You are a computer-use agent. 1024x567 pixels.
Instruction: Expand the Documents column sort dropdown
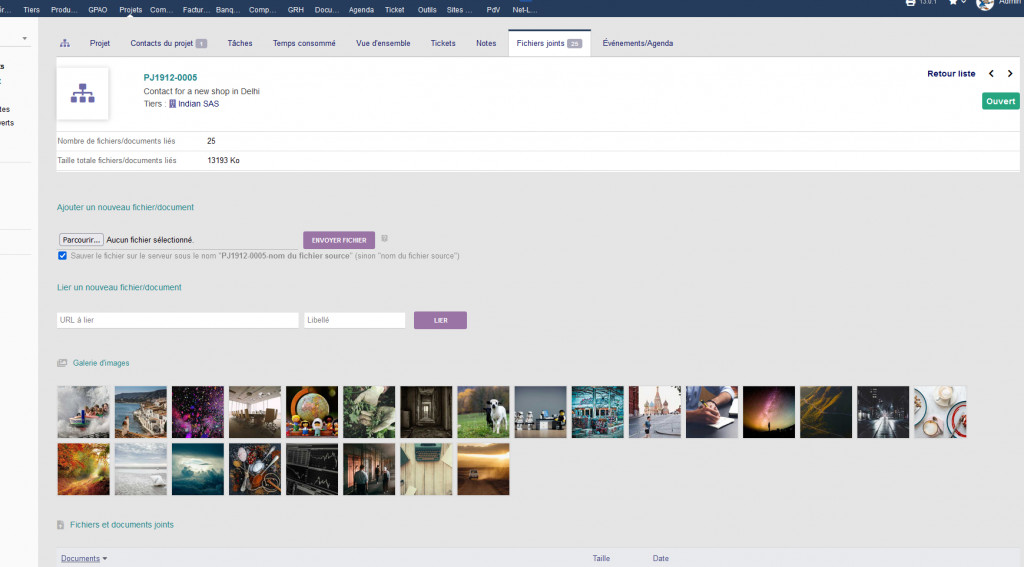(x=104, y=559)
